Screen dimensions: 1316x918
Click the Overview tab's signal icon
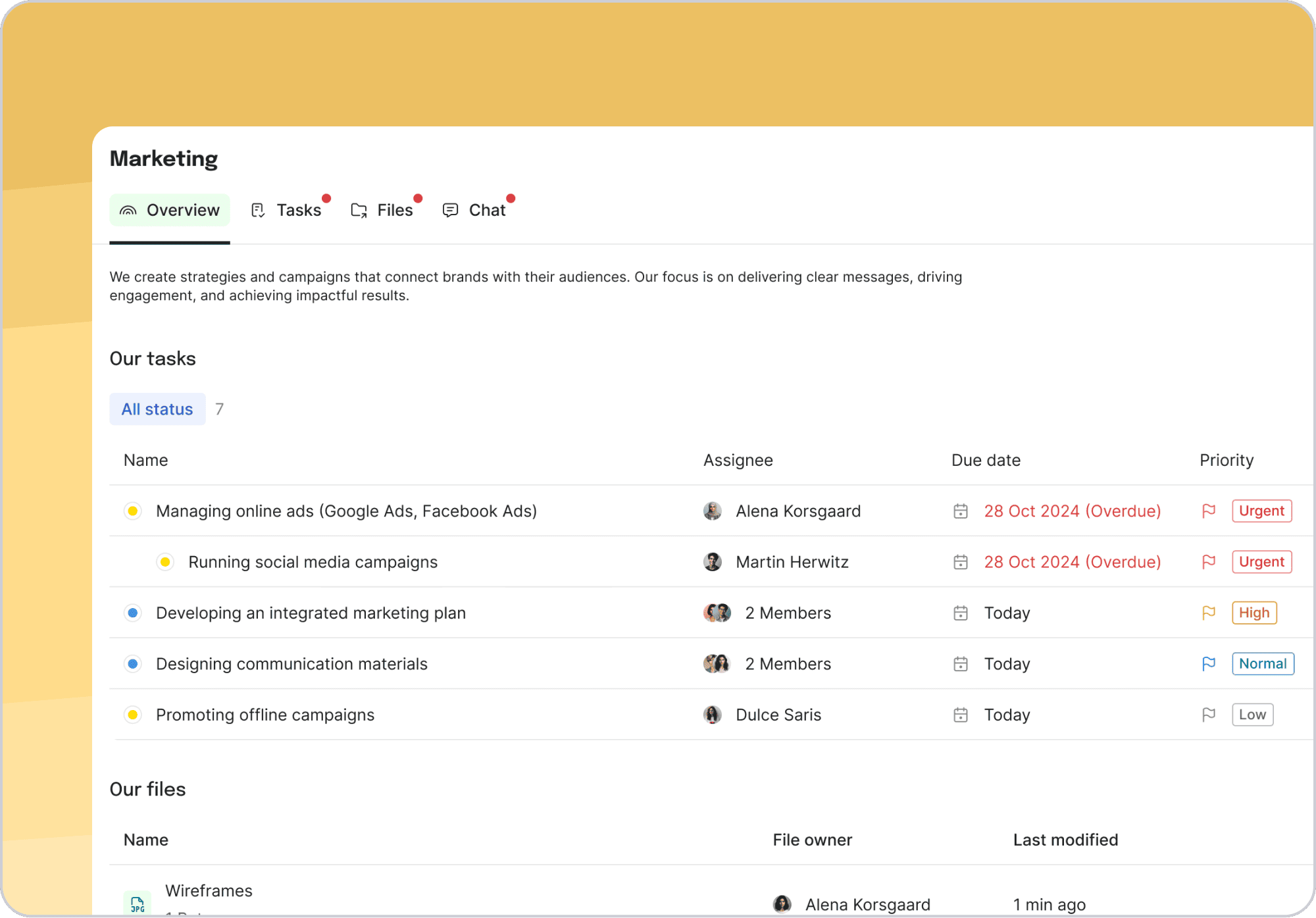129,210
